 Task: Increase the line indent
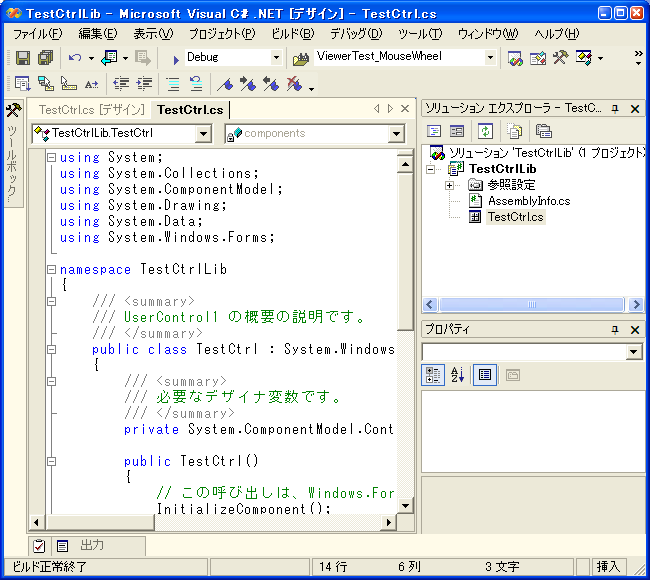(x=144, y=84)
